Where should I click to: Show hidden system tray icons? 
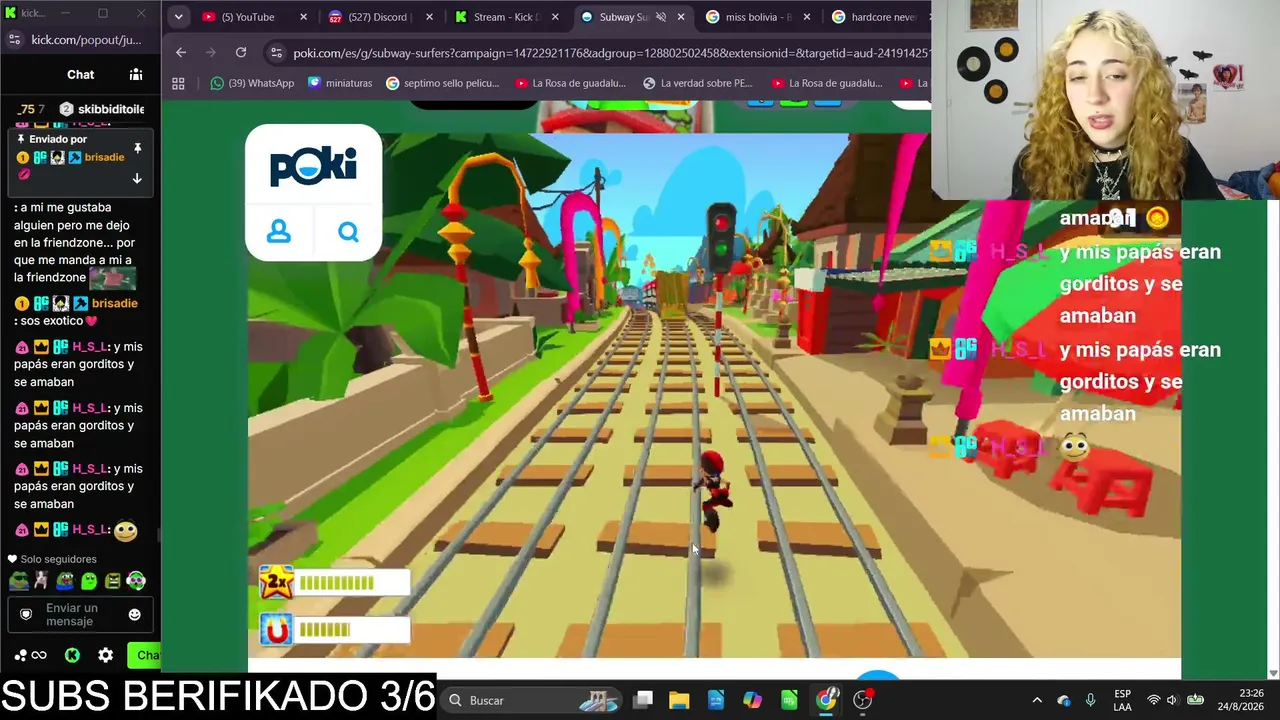(x=1037, y=700)
